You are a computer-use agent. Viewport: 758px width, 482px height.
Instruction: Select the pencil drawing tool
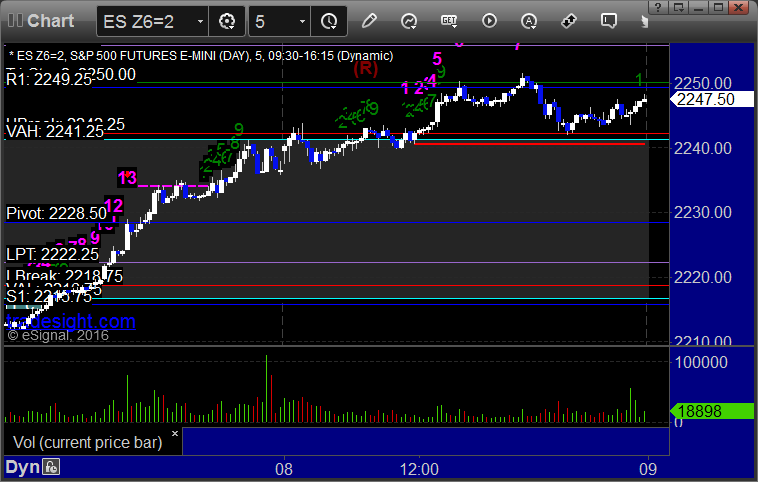tap(369, 21)
